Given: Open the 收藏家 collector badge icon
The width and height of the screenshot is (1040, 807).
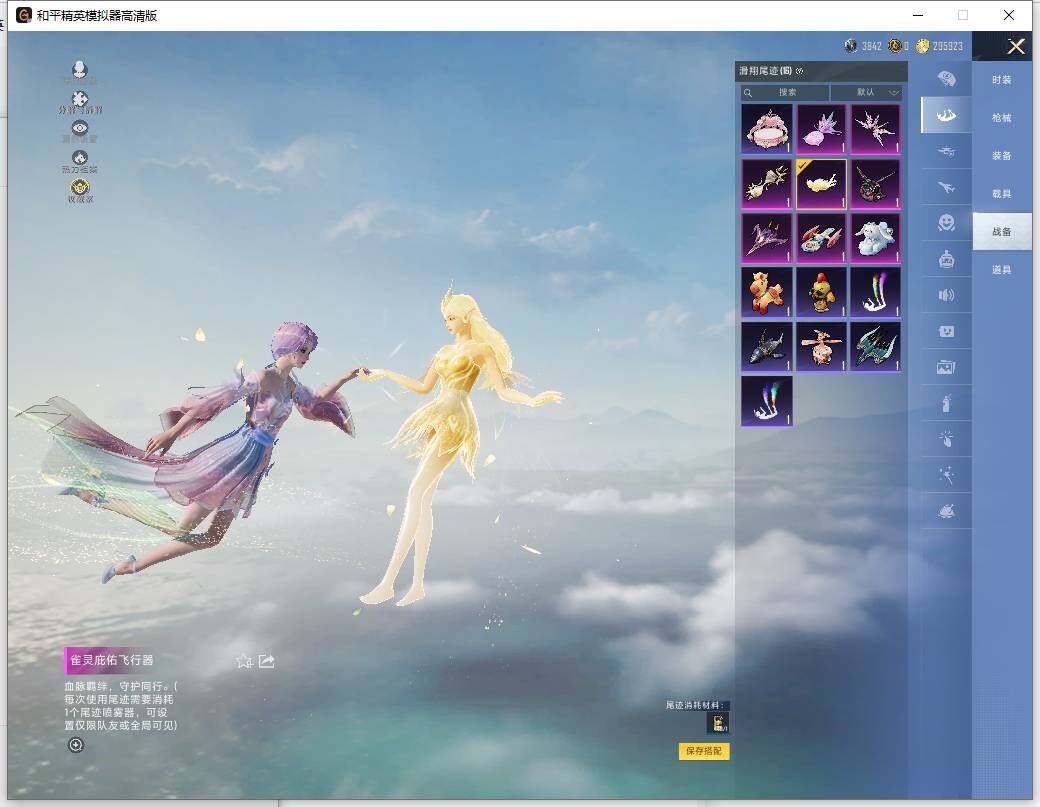Looking at the screenshot, I should (80, 188).
